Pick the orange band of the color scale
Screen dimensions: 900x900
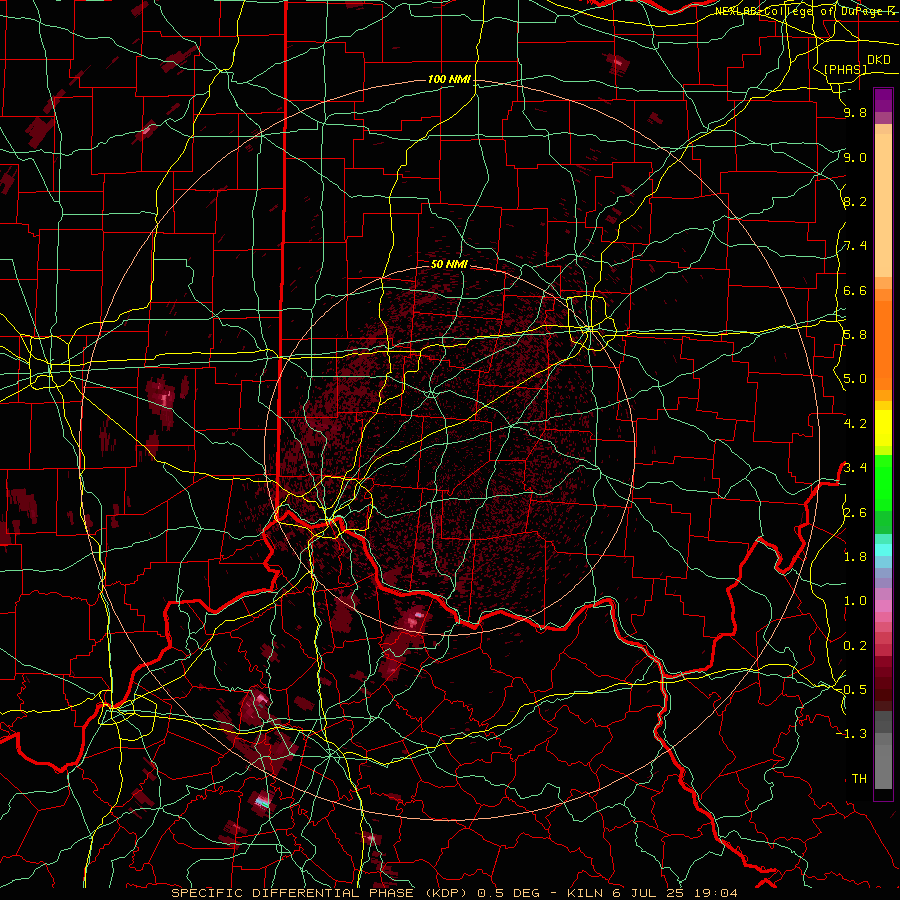[x=883, y=344]
